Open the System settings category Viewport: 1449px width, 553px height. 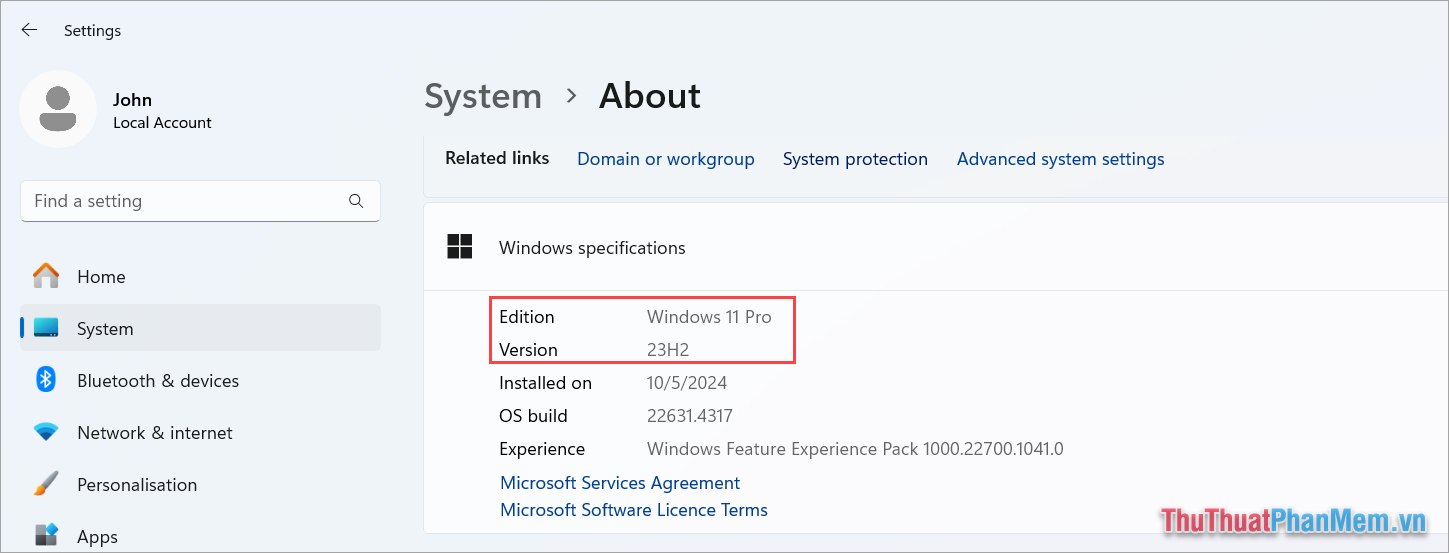pyautogui.click(x=200, y=328)
